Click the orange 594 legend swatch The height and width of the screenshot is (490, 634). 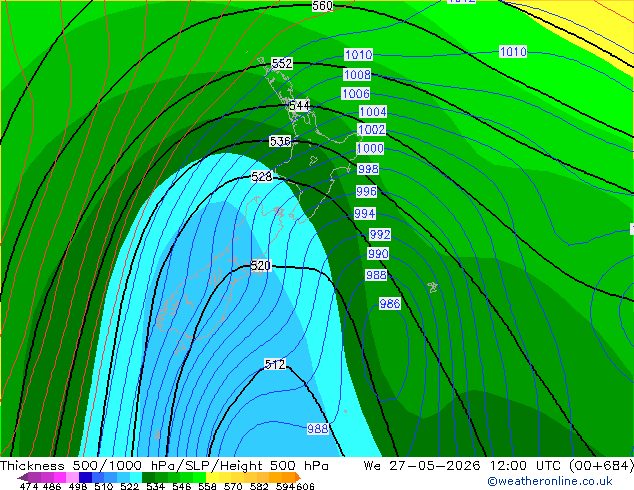click(x=288, y=477)
